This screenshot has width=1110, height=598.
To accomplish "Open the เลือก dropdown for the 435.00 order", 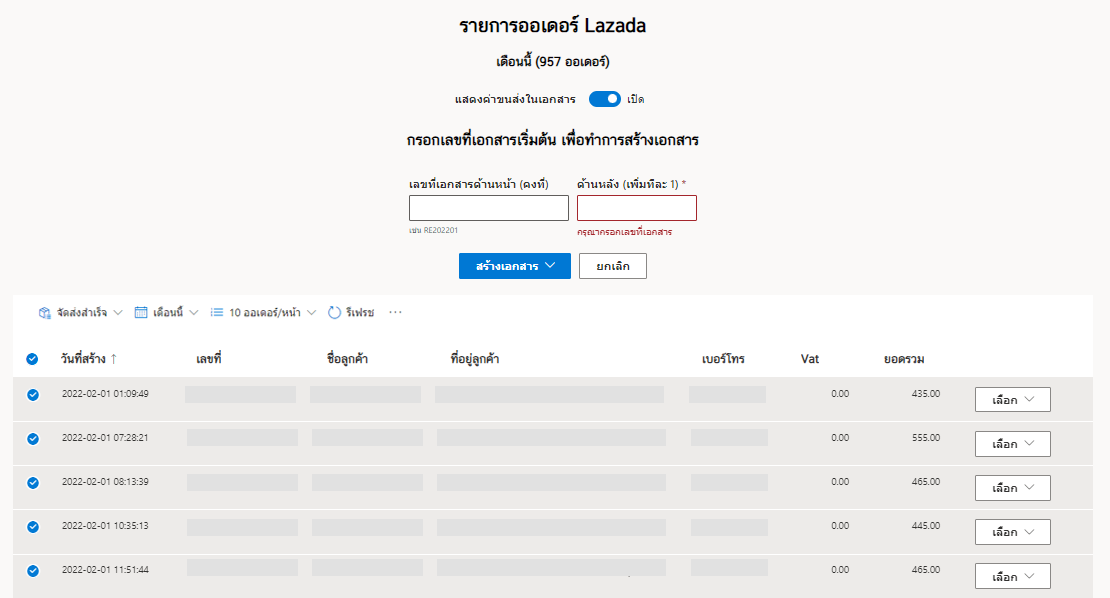I will click(x=1012, y=399).
